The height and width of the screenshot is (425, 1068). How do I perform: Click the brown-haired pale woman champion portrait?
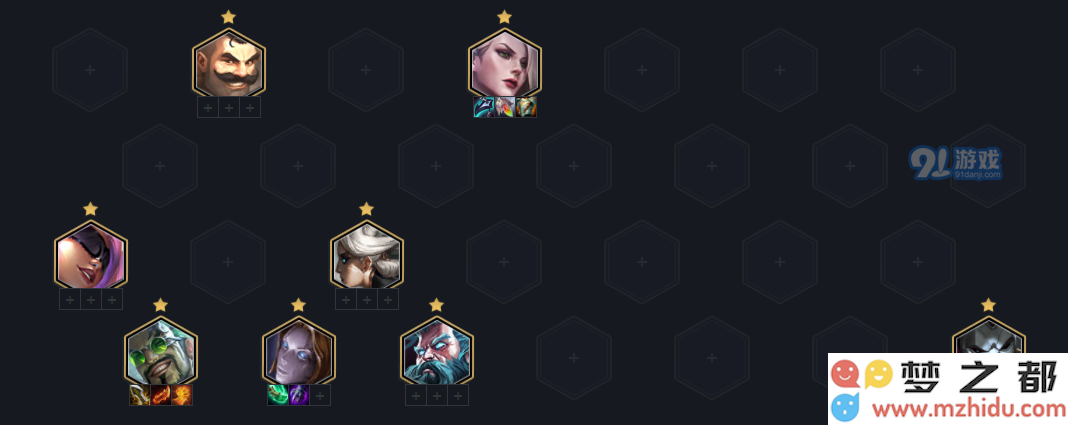299,351
